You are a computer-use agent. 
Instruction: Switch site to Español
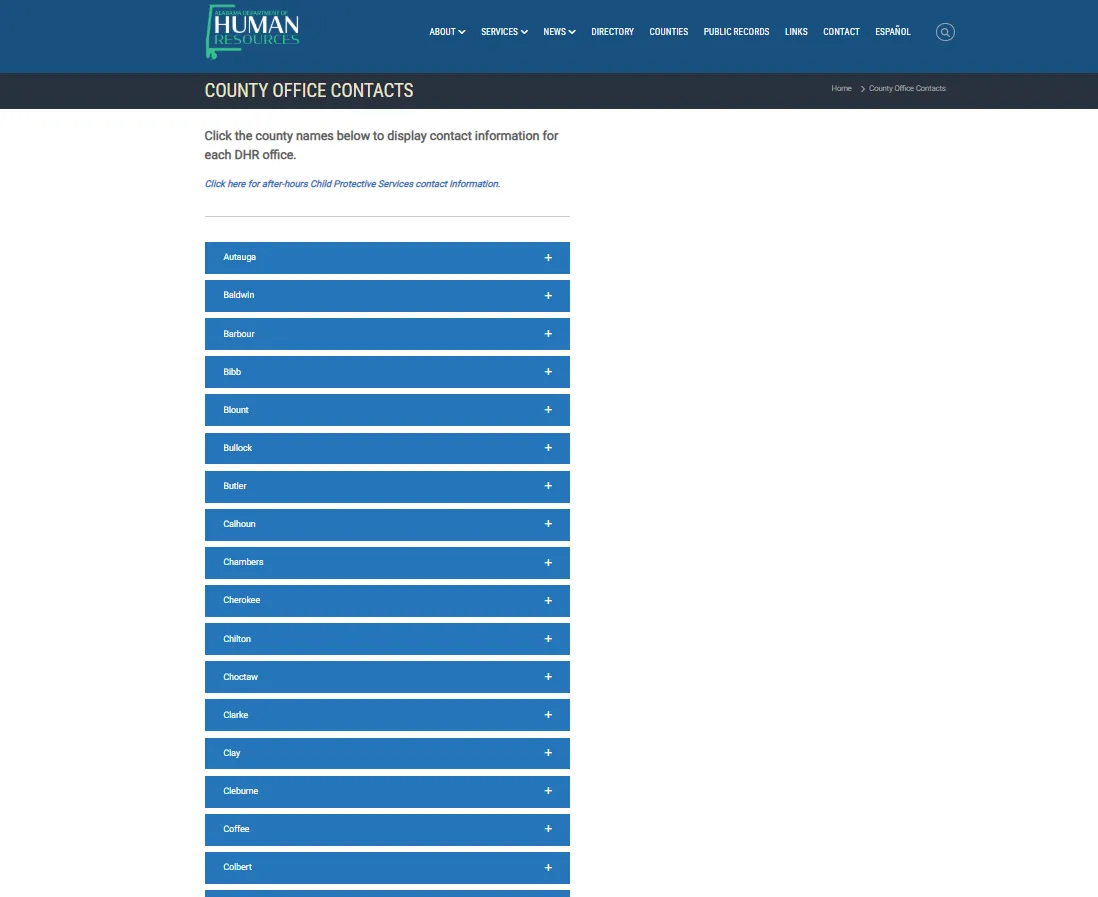click(x=893, y=32)
